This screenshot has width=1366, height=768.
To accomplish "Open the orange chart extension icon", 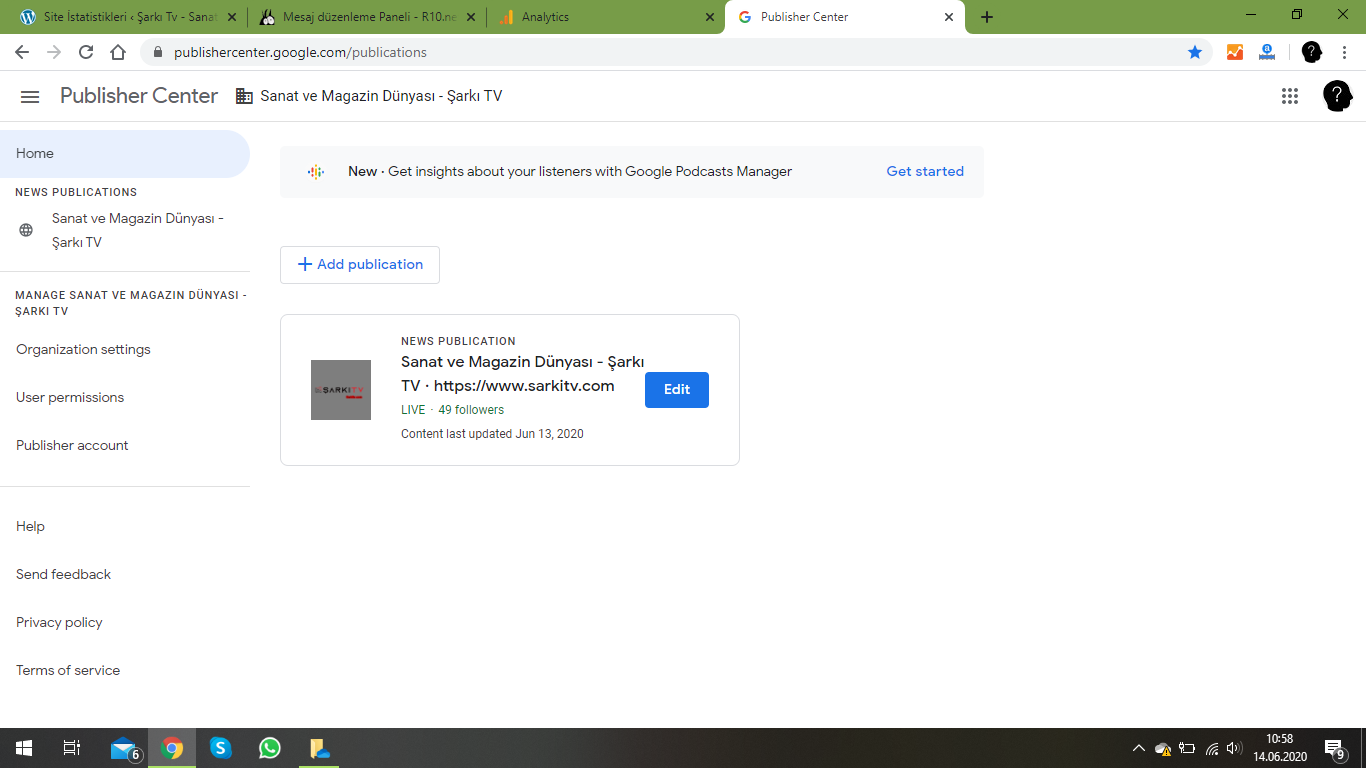I will coord(1235,52).
